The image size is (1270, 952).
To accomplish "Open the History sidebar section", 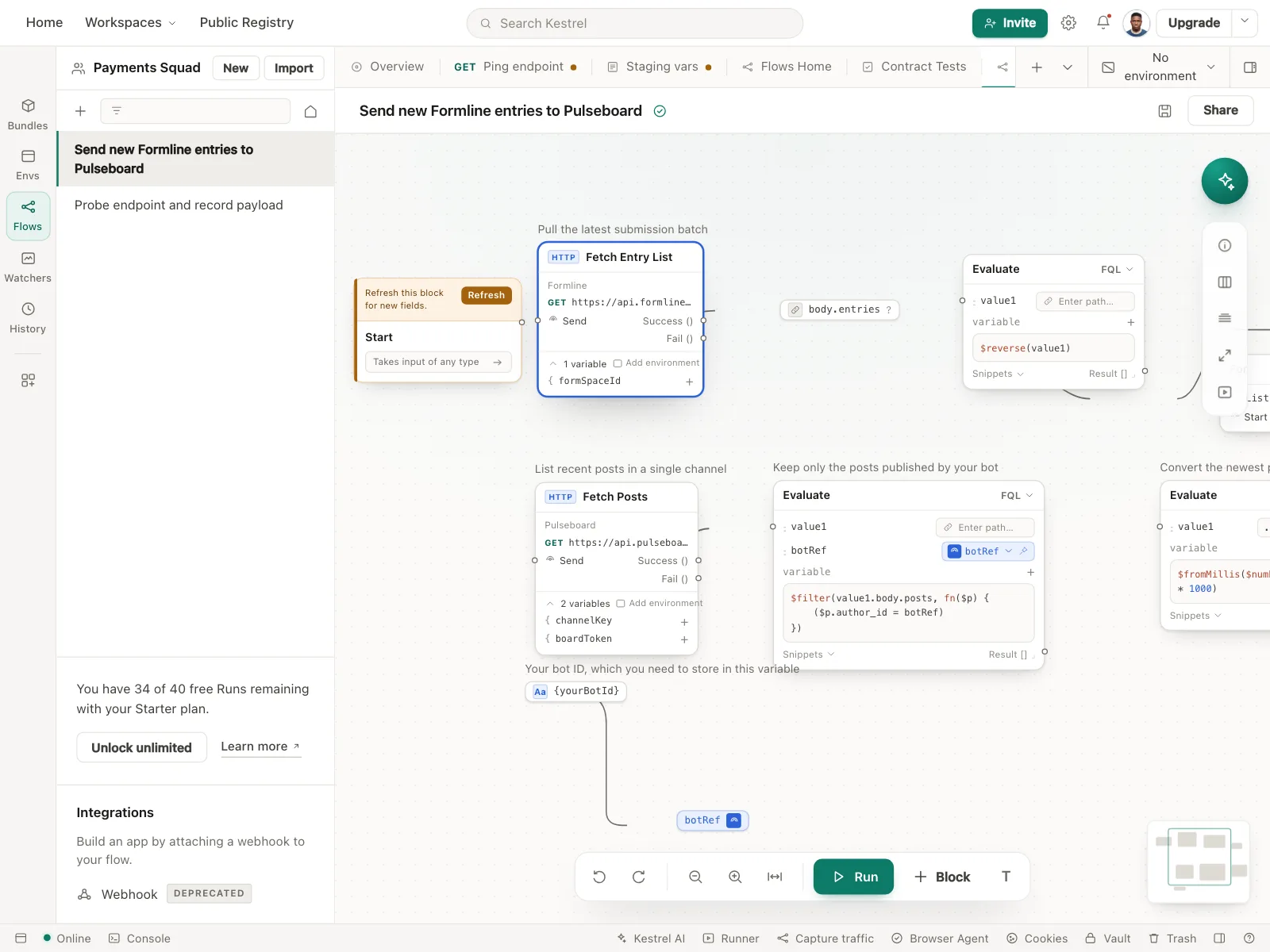I will (28, 318).
